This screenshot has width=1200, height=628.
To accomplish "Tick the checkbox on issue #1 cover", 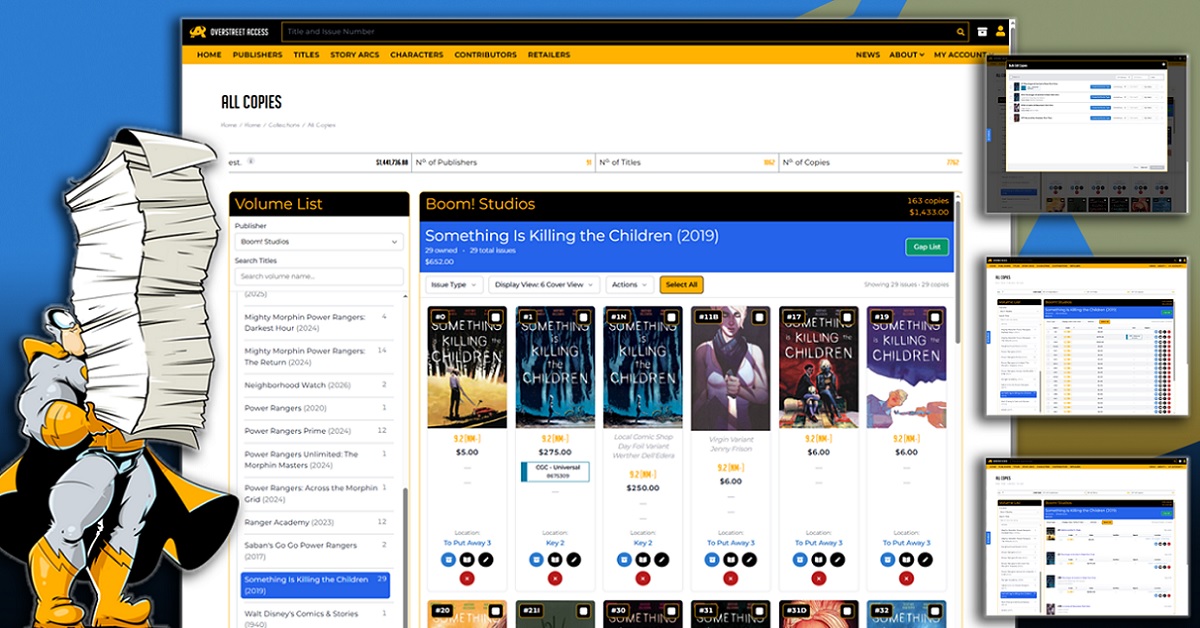I will (584, 317).
